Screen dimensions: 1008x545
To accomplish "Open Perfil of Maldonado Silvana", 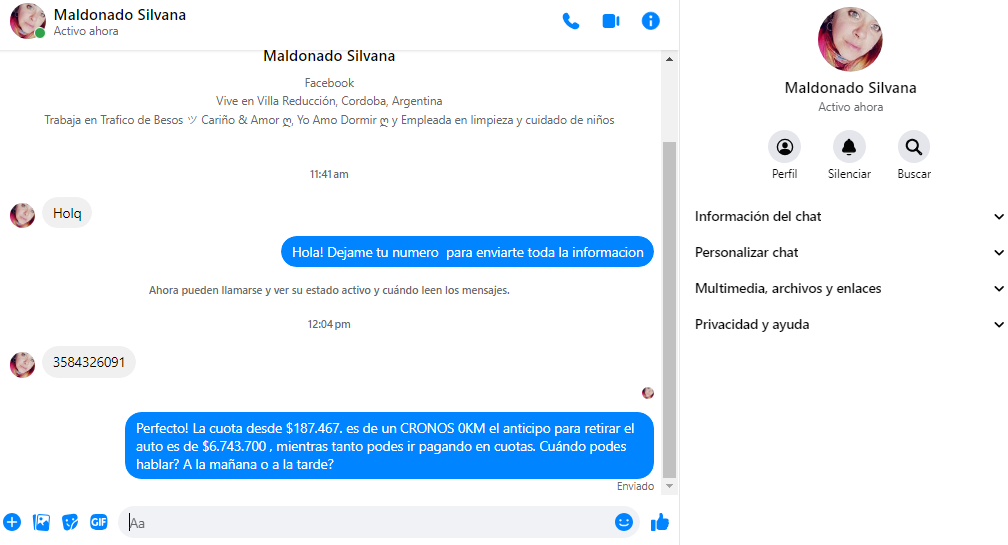I will (x=784, y=156).
